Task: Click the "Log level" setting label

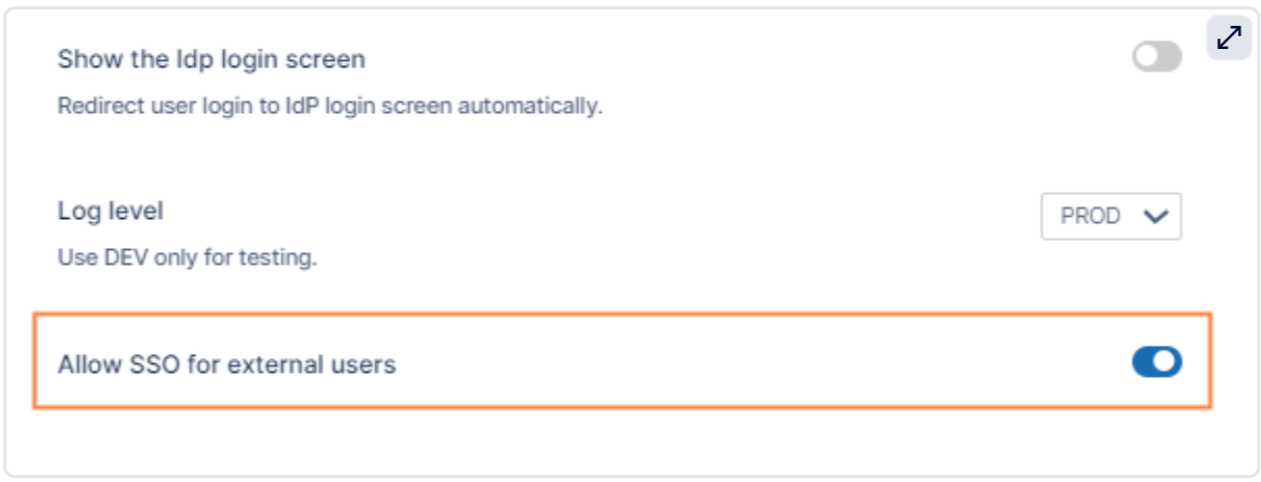Action: tap(110, 212)
